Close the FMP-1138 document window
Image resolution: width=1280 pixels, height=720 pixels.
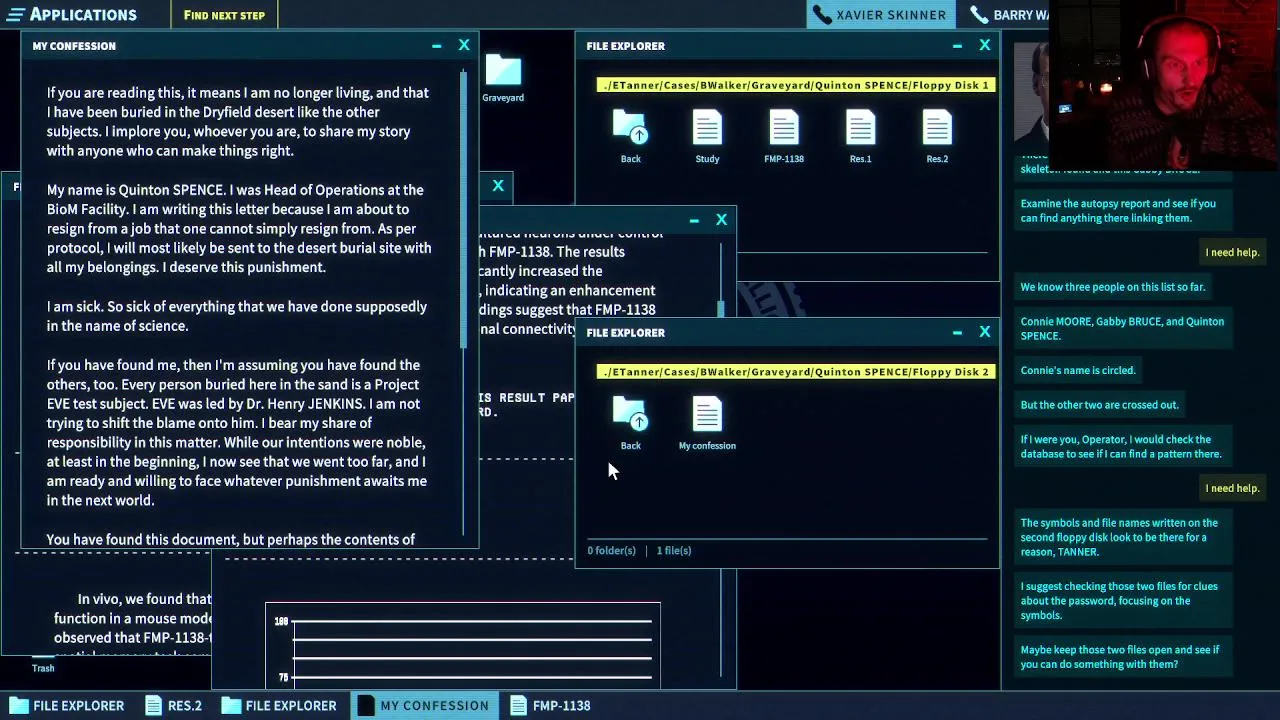pyautogui.click(x=722, y=220)
